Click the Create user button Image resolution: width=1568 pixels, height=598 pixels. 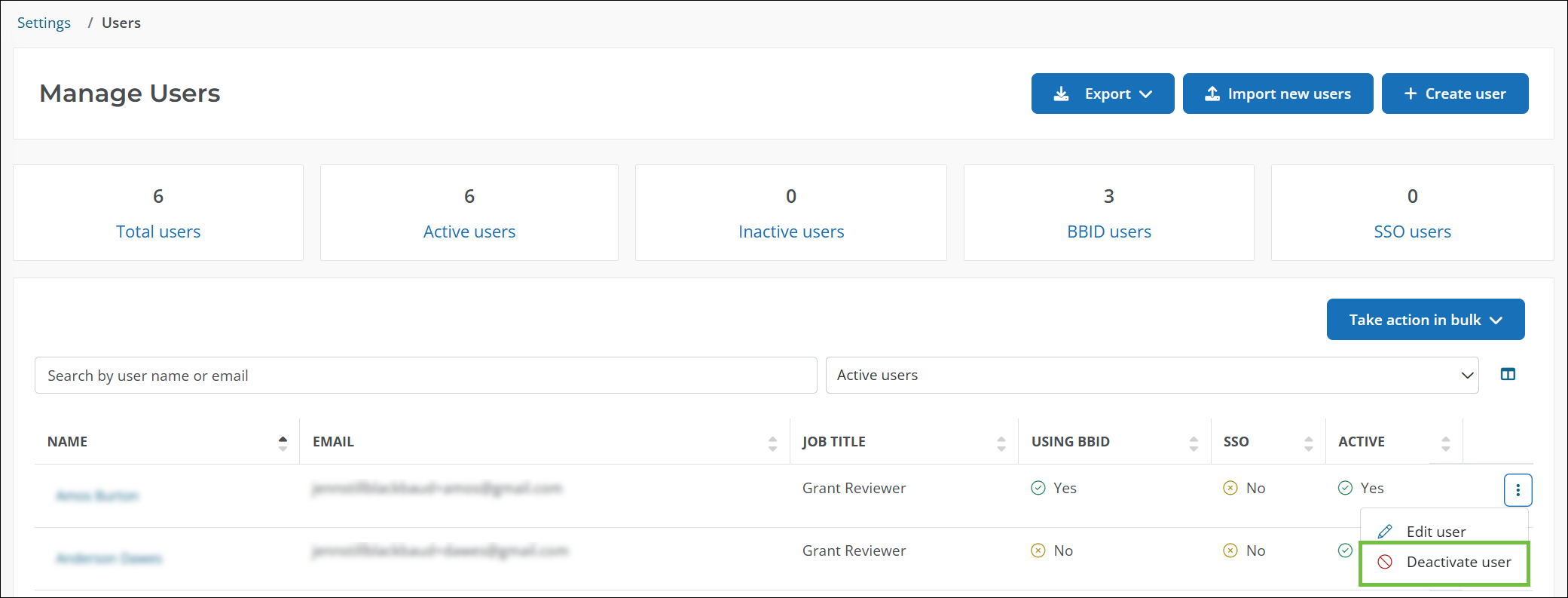1454,94
